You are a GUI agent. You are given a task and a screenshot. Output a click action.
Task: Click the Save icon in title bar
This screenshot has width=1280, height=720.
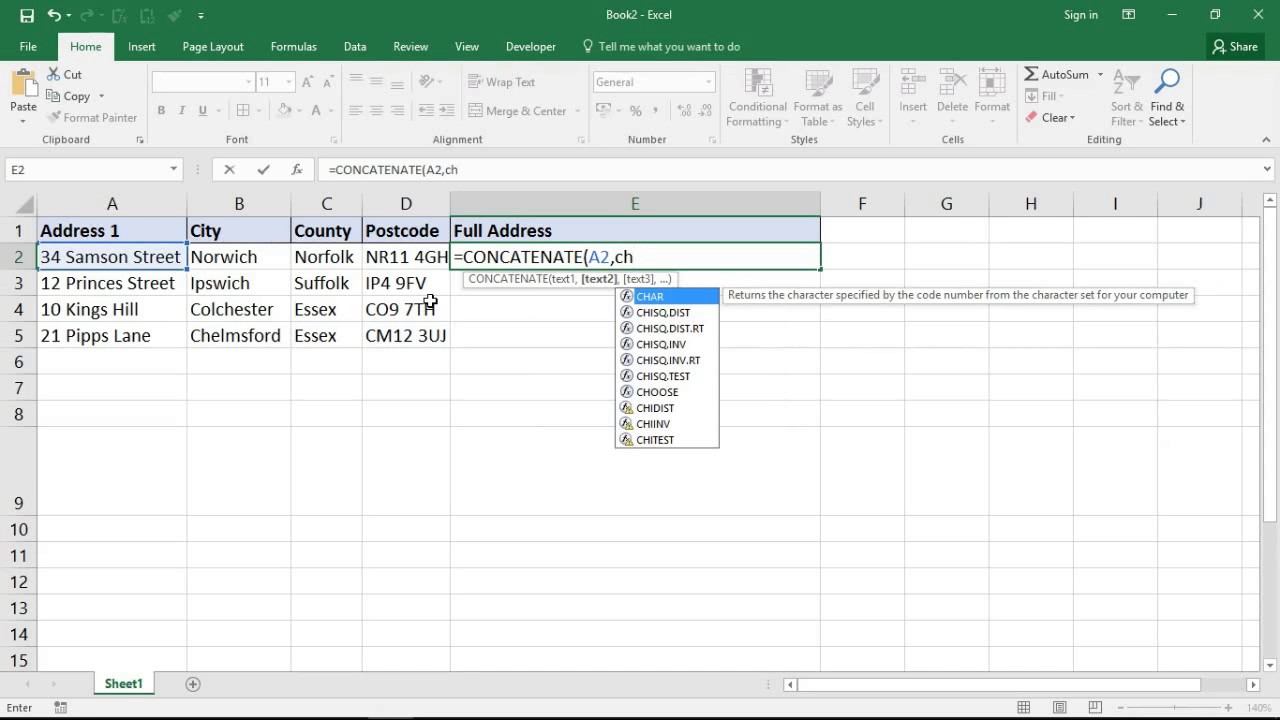click(27, 15)
